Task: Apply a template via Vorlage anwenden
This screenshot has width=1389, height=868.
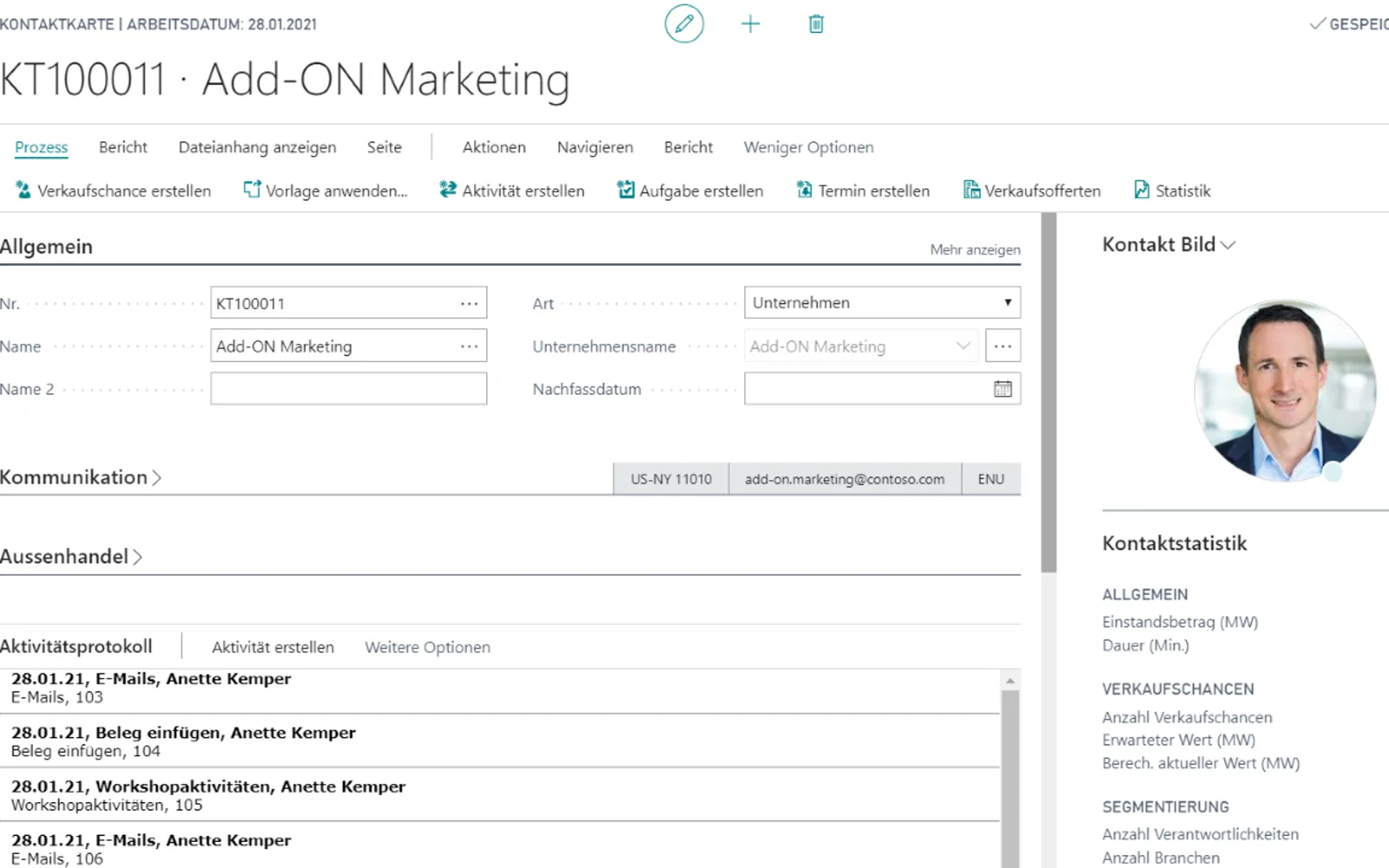Action: [326, 190]
